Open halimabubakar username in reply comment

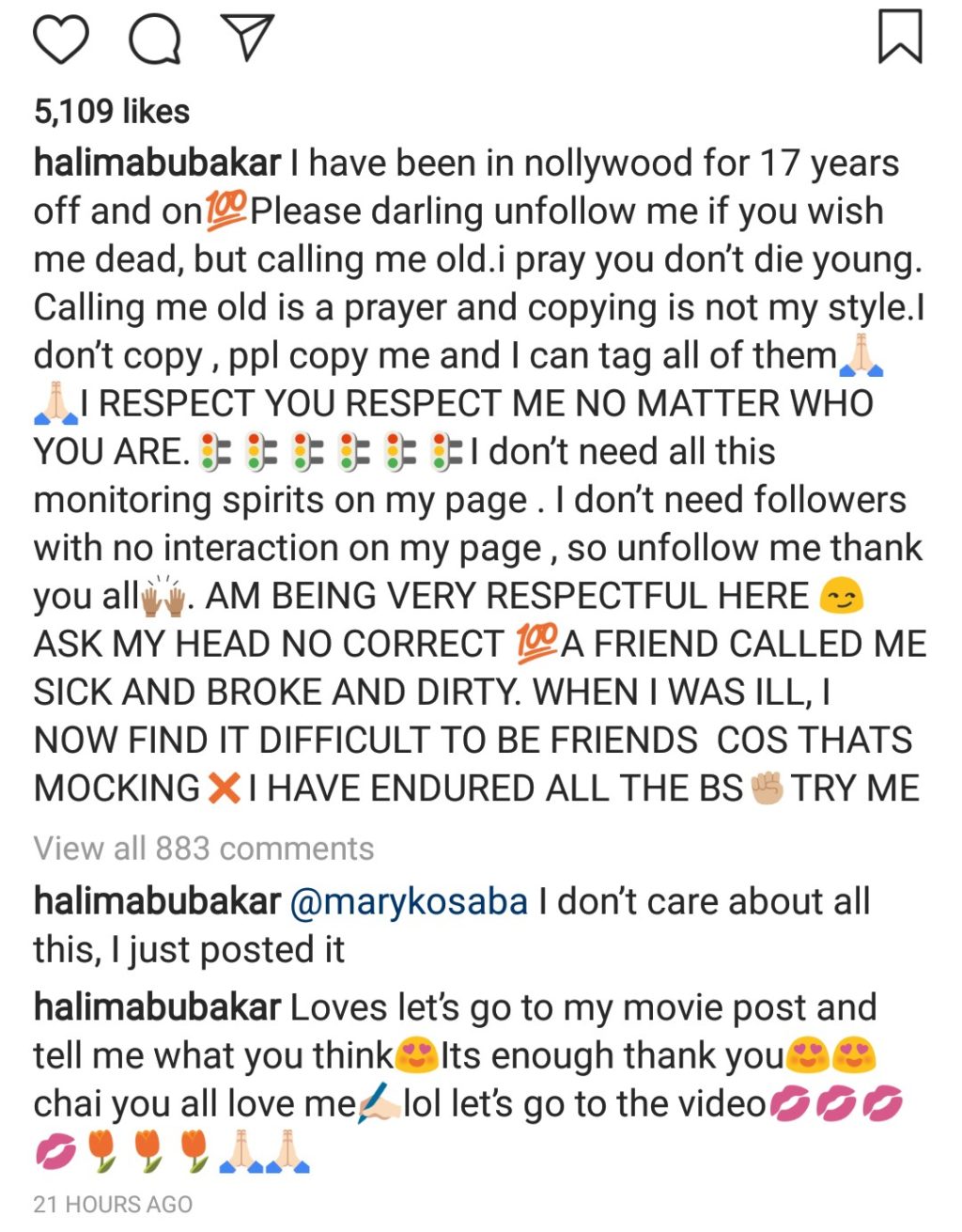pyautogui.click(x=157, y=901)
